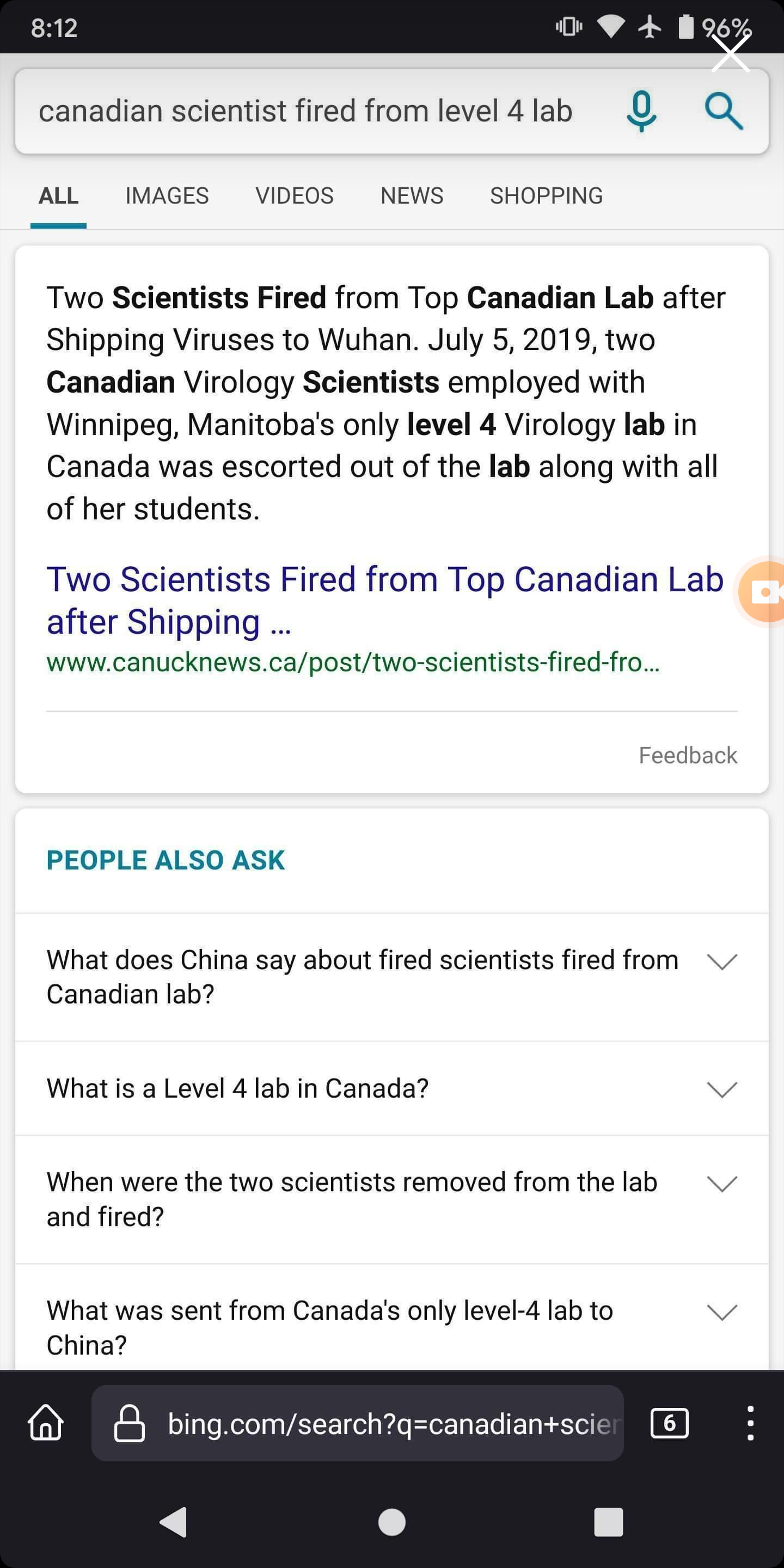Open the Videos results tab

pos(294,196)
